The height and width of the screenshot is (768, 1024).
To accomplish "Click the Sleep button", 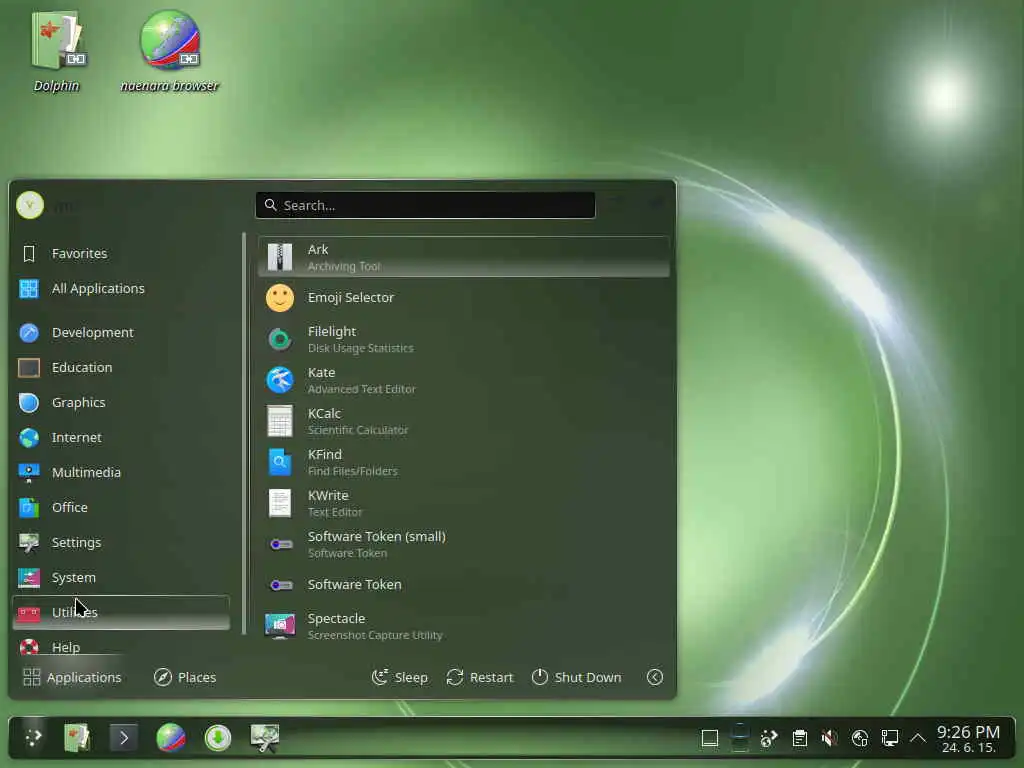I will [400, 677].
